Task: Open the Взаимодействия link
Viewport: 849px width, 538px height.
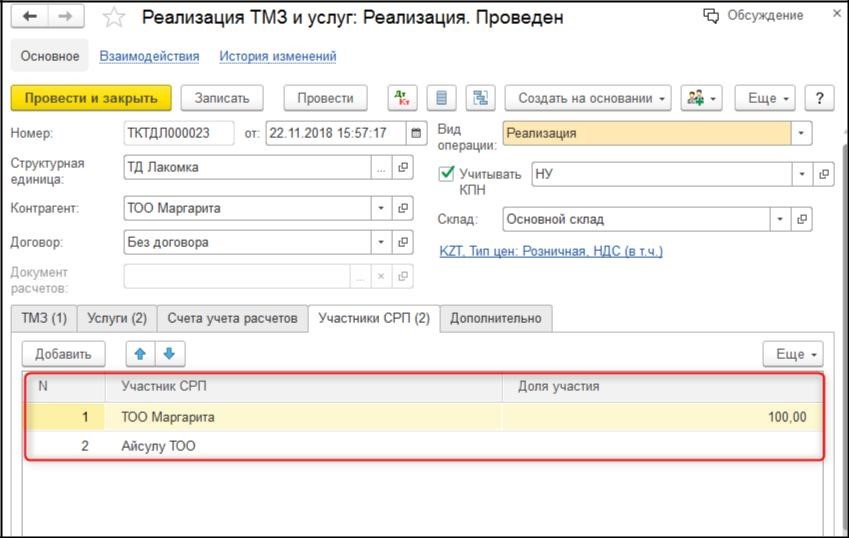Action: pyautogui.click(x=149, y=56)
